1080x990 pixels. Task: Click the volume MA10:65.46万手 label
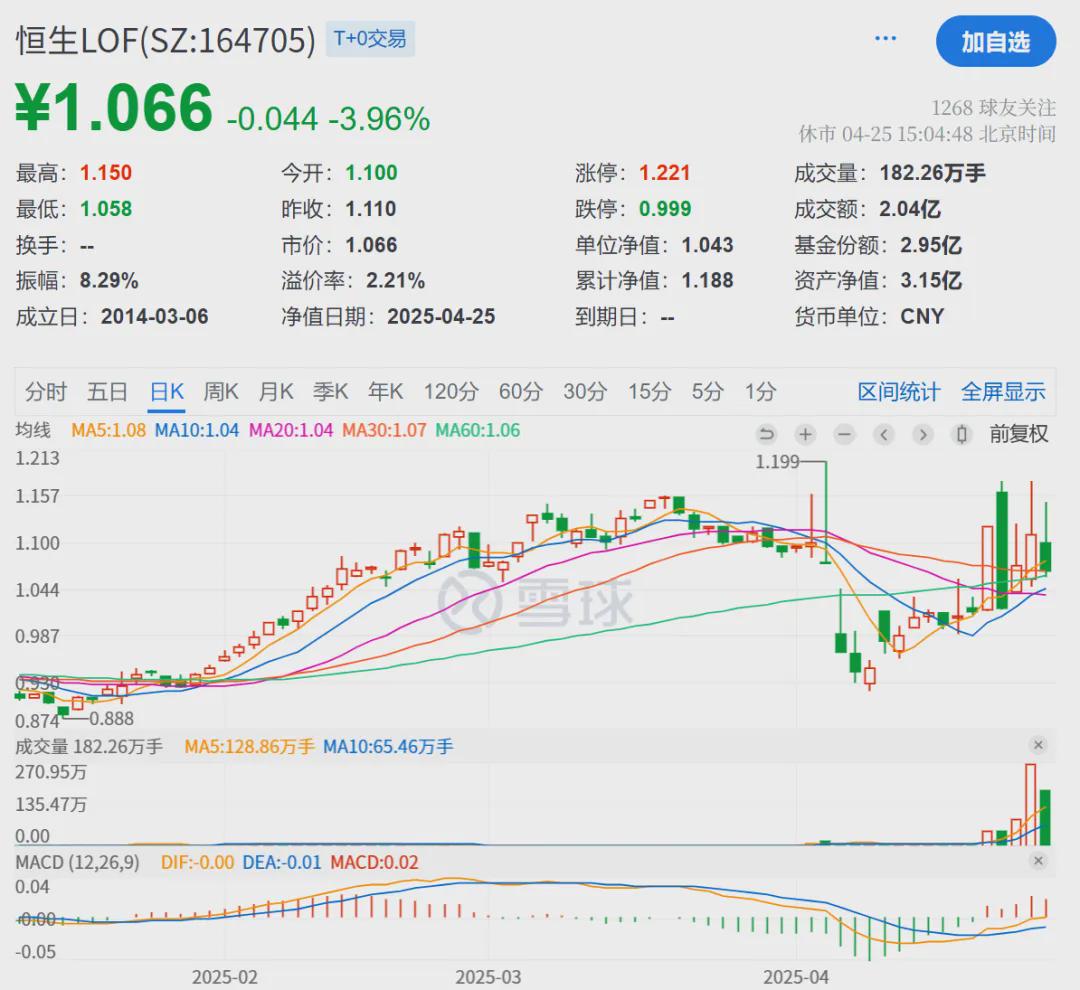point(388,747)
